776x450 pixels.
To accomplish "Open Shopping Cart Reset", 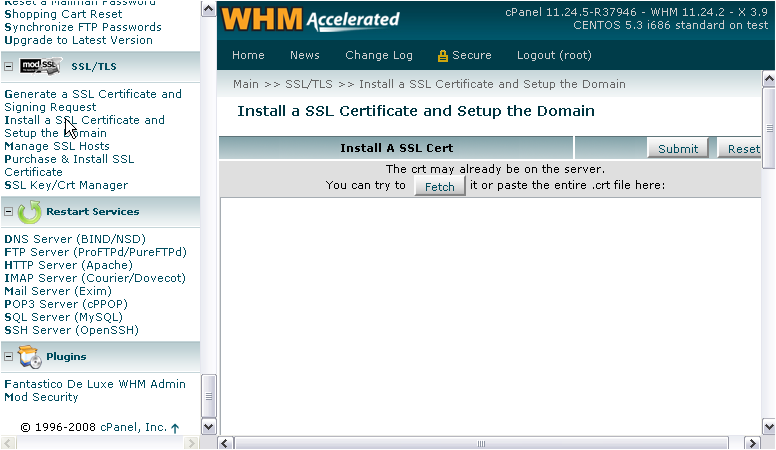I will (x=63, y=14).
